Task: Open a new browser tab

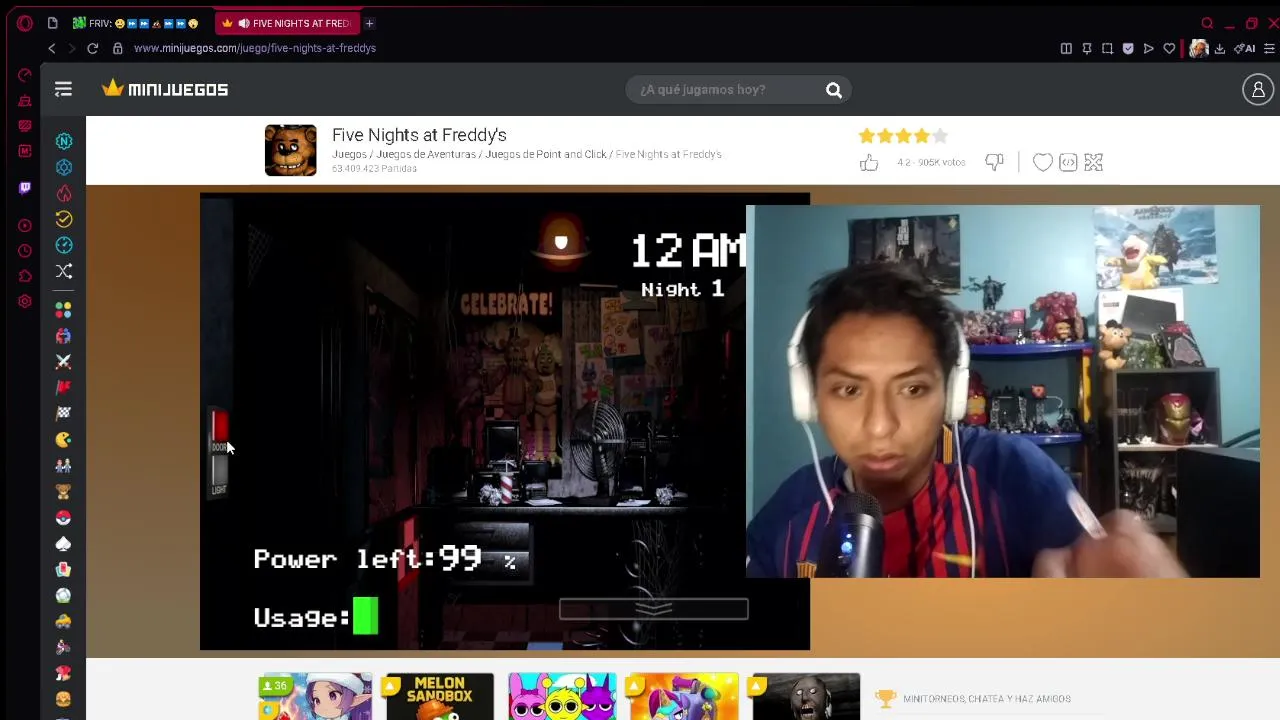Action: (x=369, y=23)
